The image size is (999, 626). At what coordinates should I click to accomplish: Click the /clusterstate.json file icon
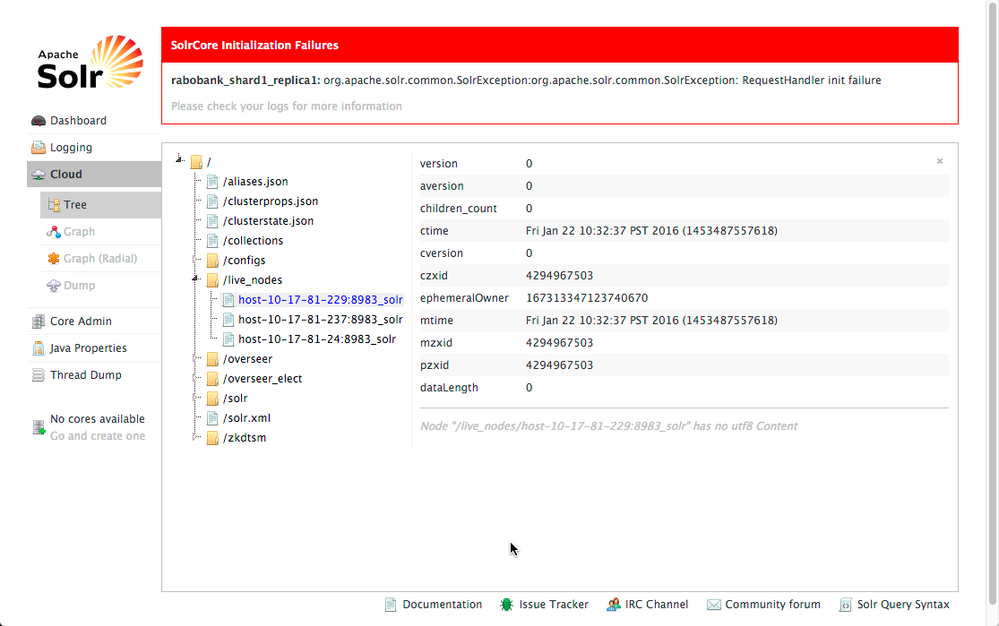(x=213, y=221)
